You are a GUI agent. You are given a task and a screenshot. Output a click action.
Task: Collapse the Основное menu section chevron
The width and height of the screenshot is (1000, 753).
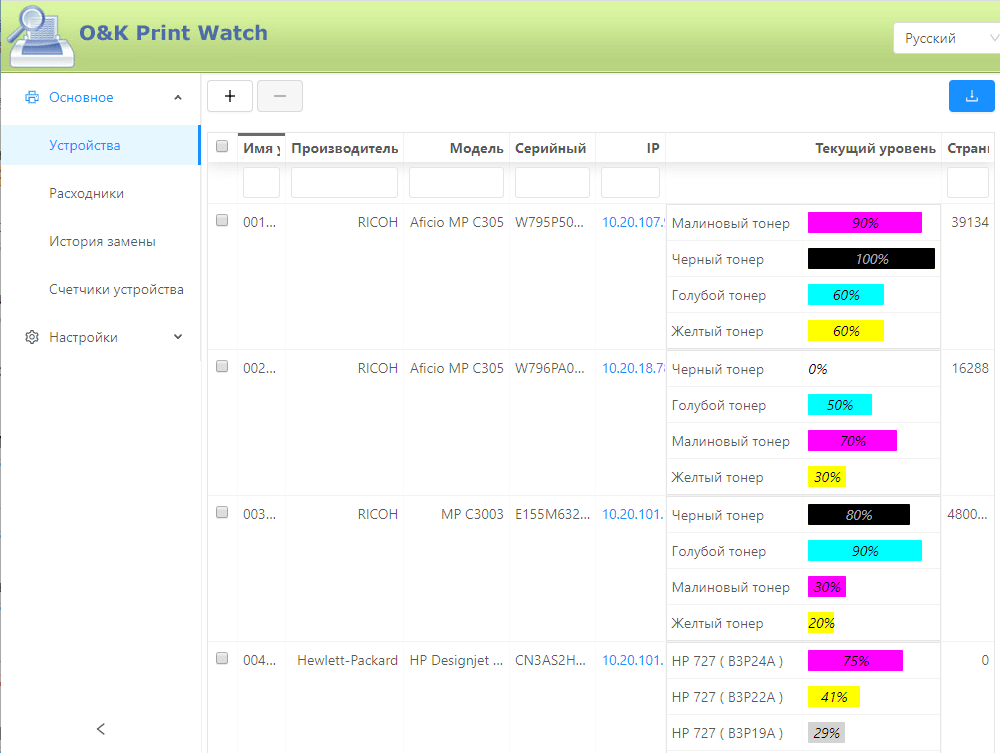point(178,98)
